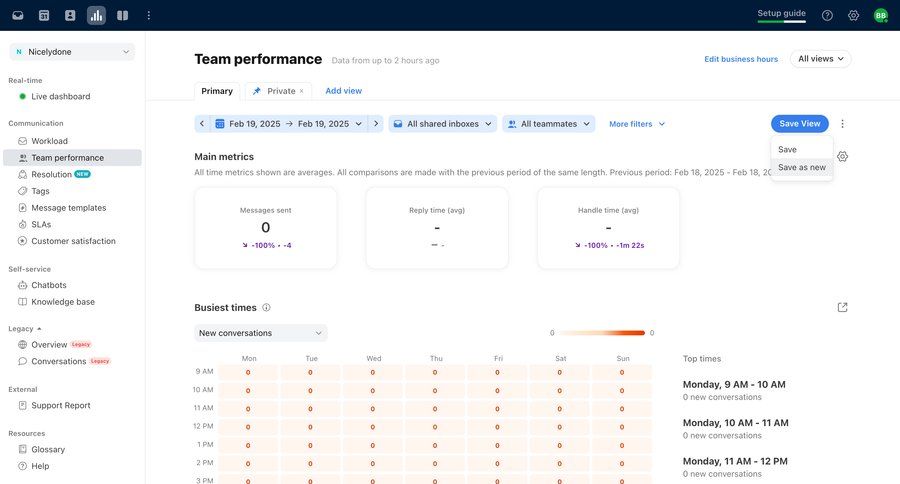Click info icon next to Busiest times

point(266,308)
